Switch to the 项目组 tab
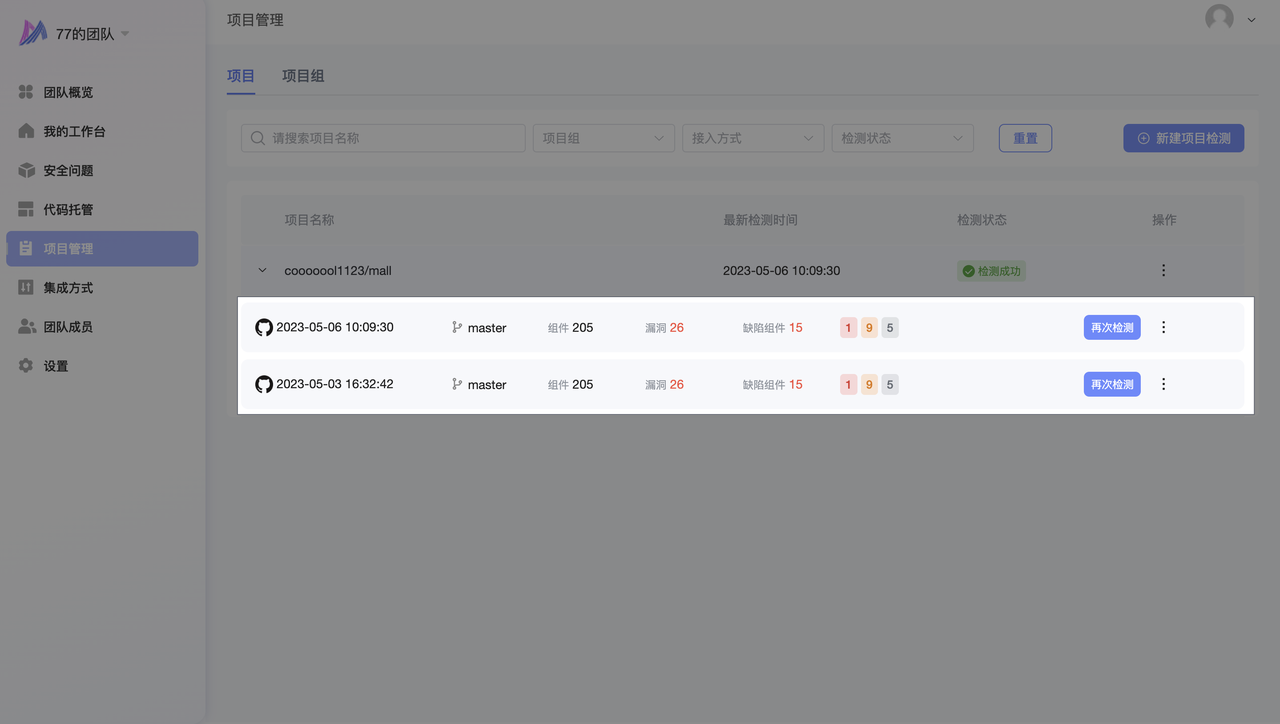The height and width of the screenshot is (724, 1280). tap(303, 76)
